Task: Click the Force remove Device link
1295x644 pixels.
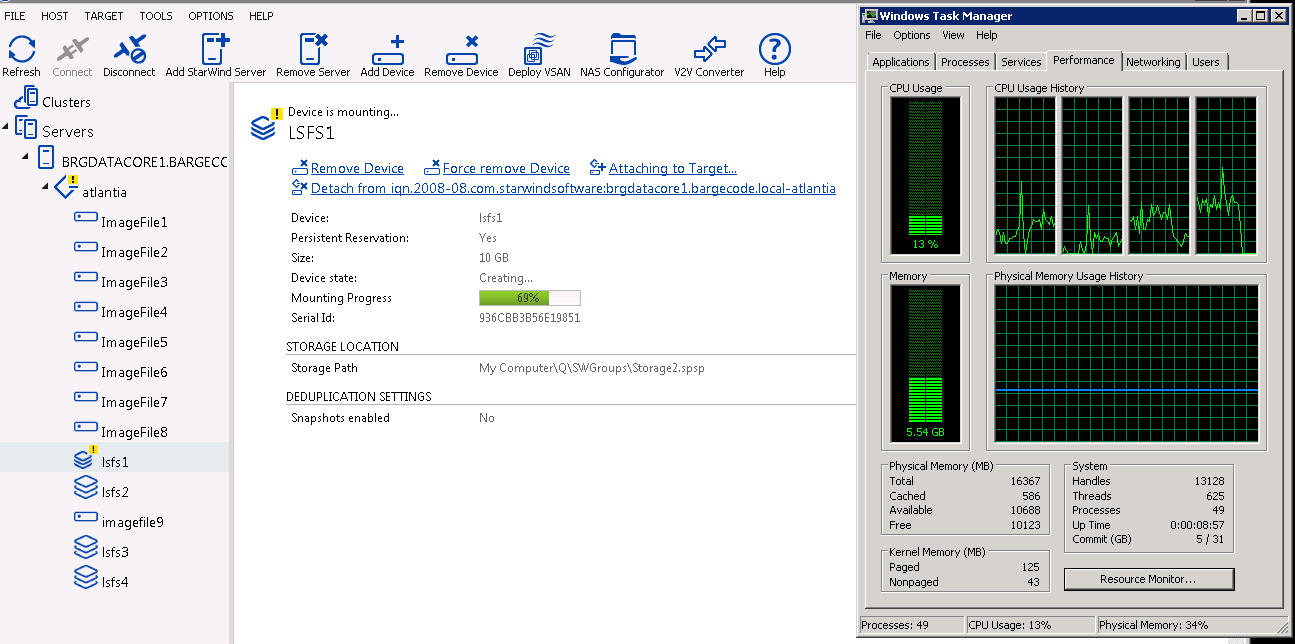Action: click(x=506, y=168)
